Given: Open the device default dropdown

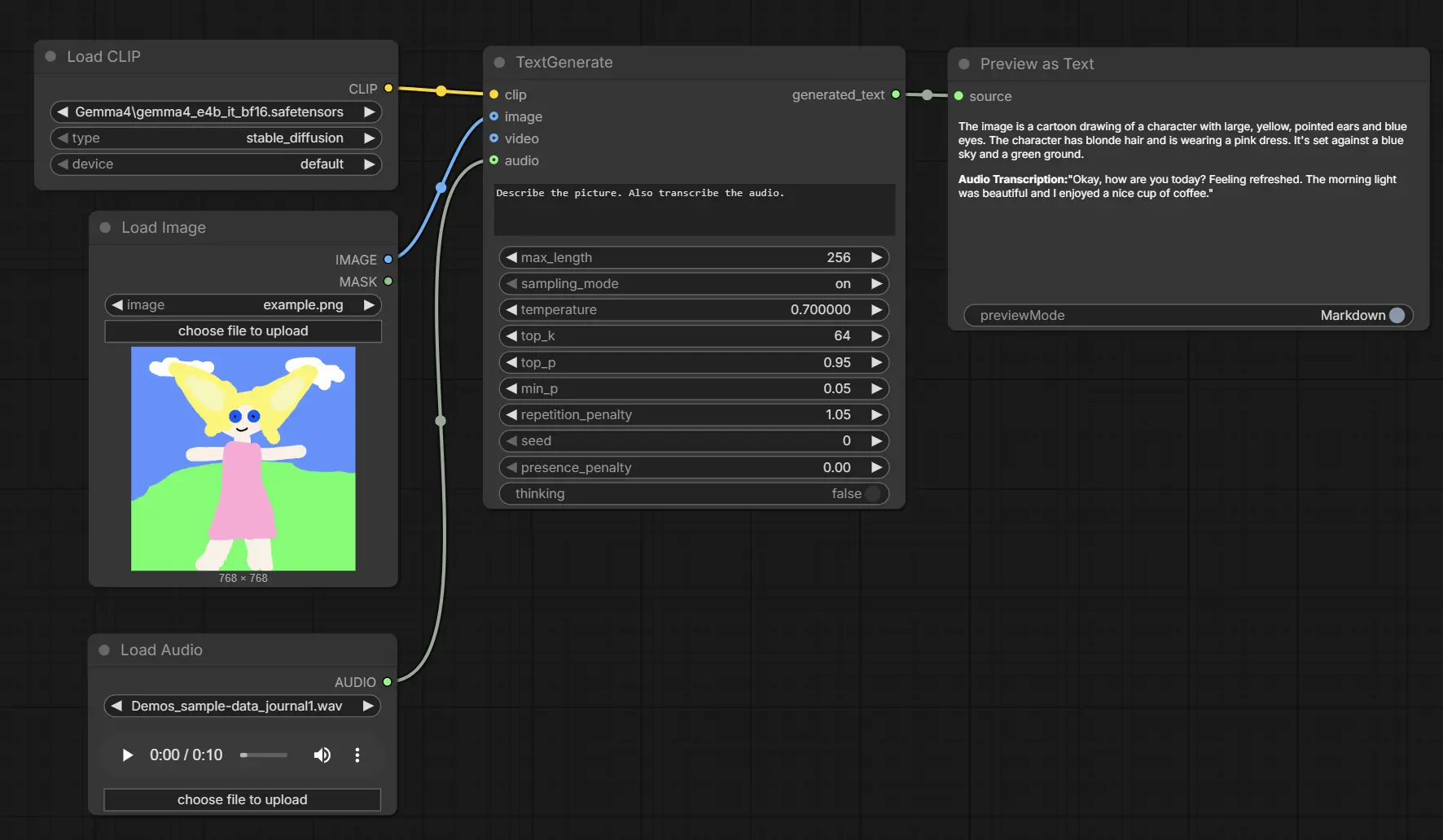Looking at the screenshot, I should click(x=216, y=164).
